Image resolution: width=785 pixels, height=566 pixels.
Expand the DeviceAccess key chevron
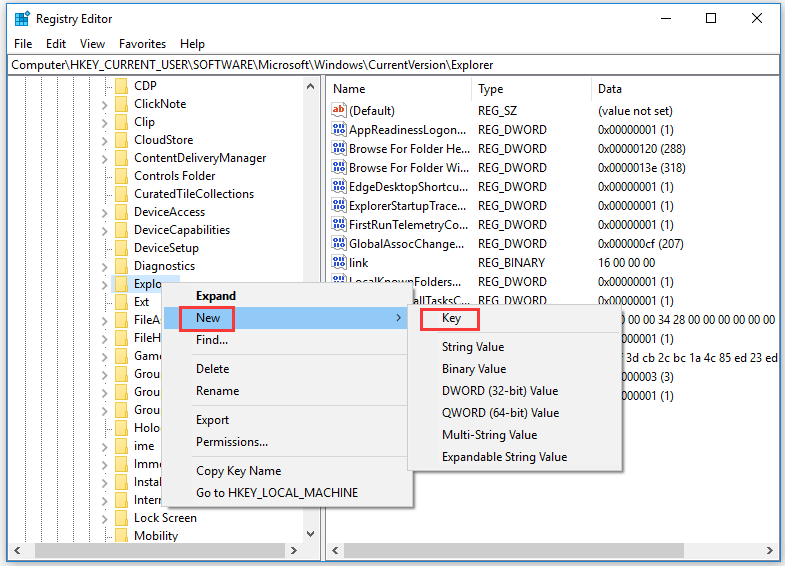[105, 212]
